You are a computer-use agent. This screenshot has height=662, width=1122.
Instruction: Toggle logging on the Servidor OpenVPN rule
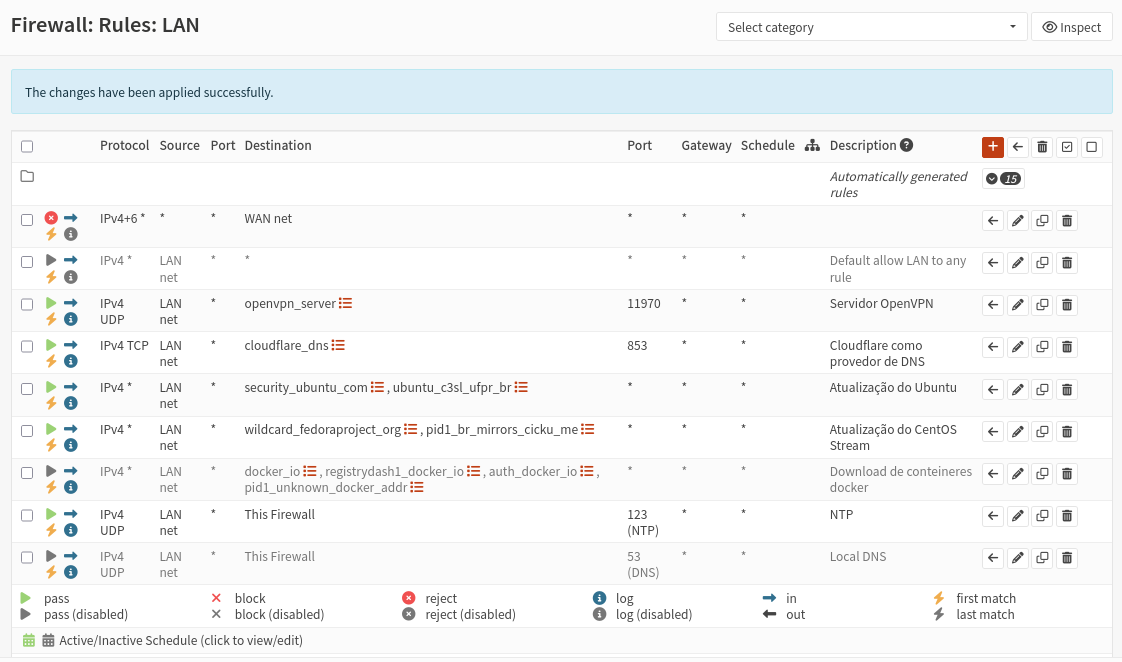71,320
